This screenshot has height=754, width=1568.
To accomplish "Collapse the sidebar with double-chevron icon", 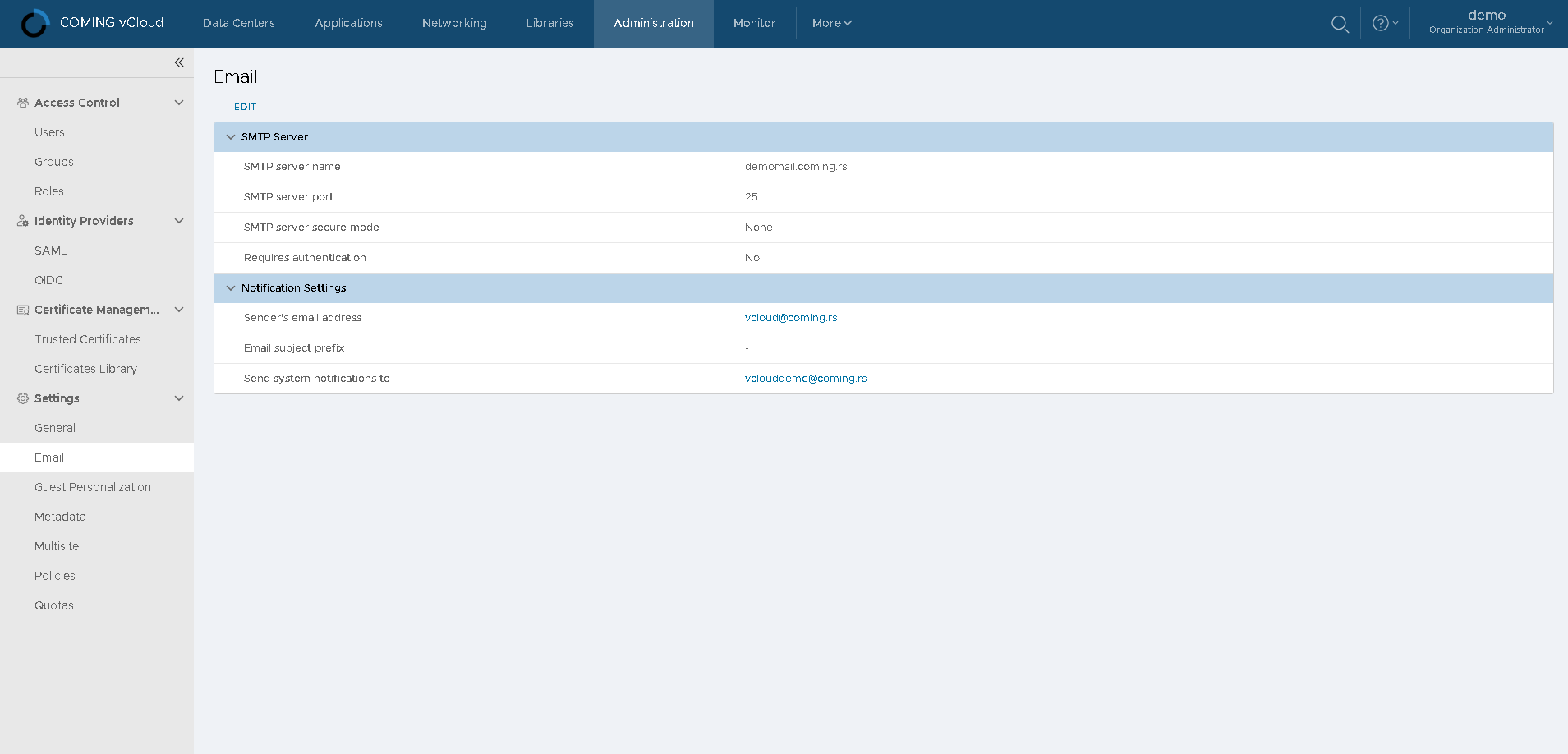I will (179, 62).
